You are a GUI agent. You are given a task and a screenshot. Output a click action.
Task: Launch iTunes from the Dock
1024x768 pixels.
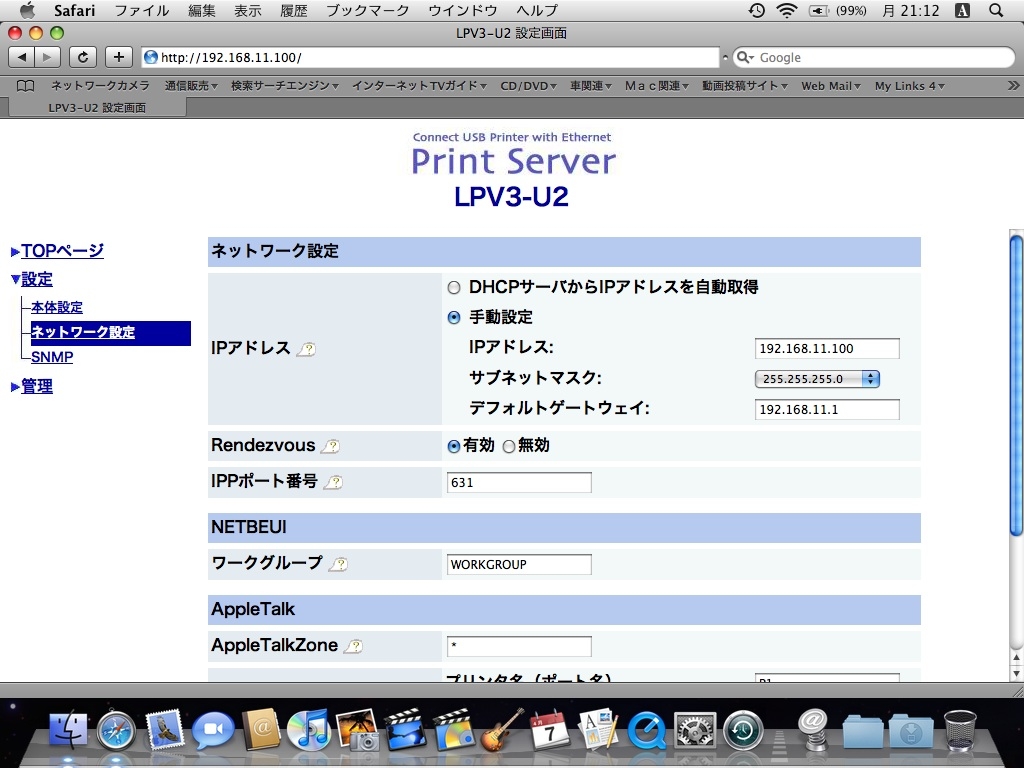[x=309, y=729]
